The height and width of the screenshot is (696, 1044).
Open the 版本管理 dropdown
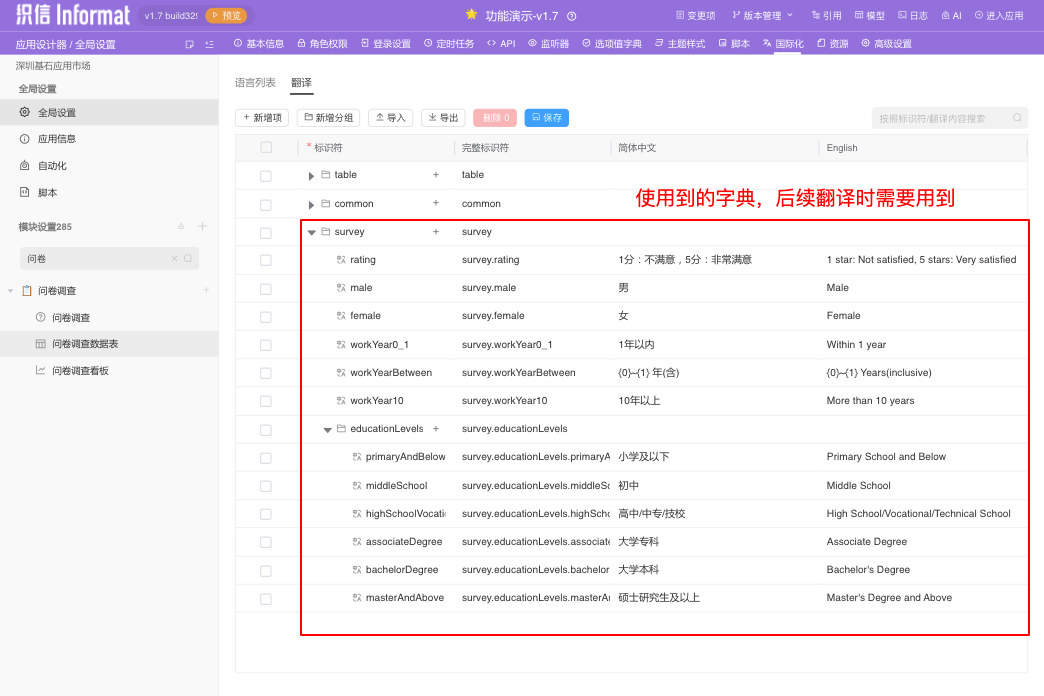point(762,16)
